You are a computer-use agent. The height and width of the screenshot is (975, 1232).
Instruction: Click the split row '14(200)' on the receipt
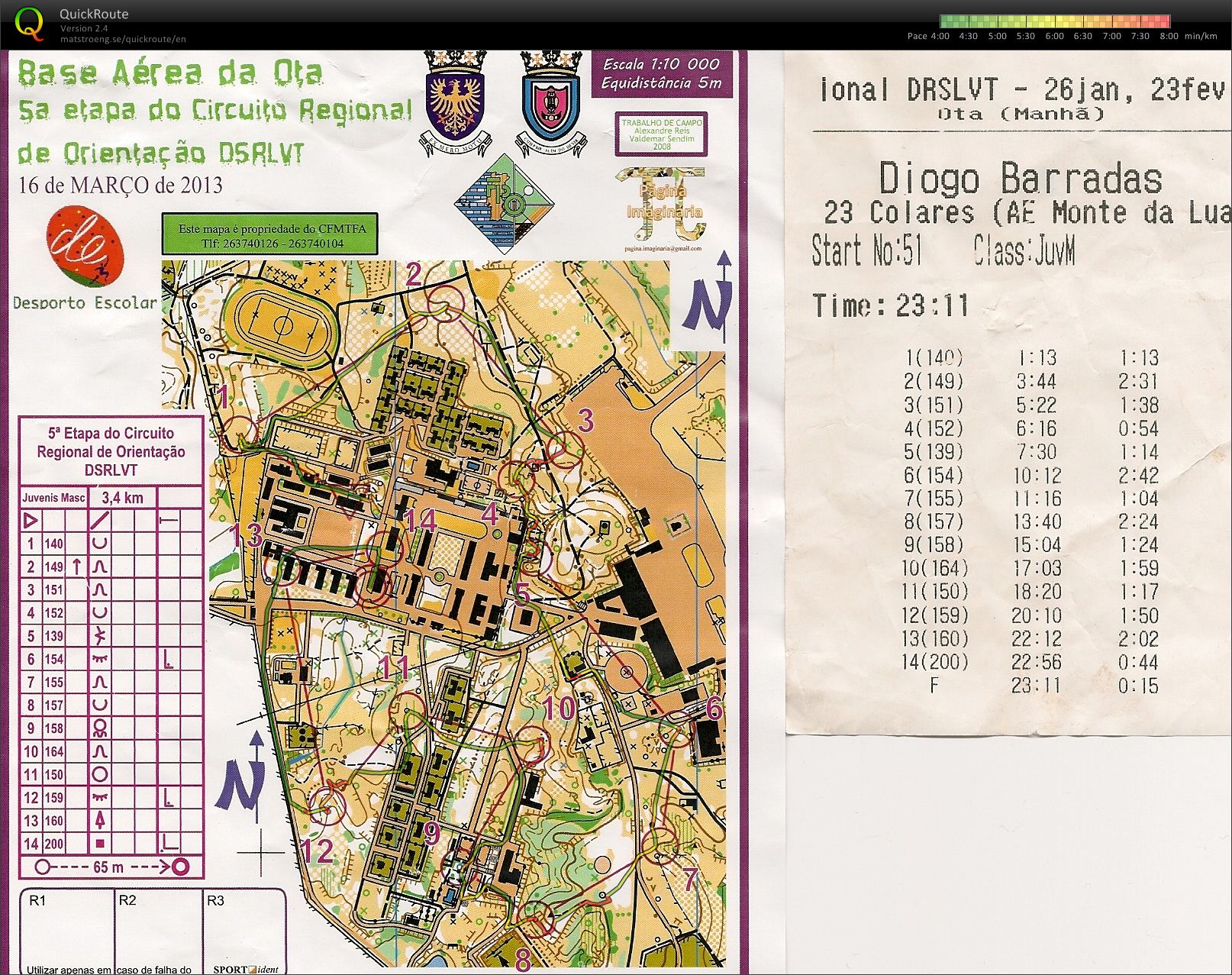coord(1030,662)
